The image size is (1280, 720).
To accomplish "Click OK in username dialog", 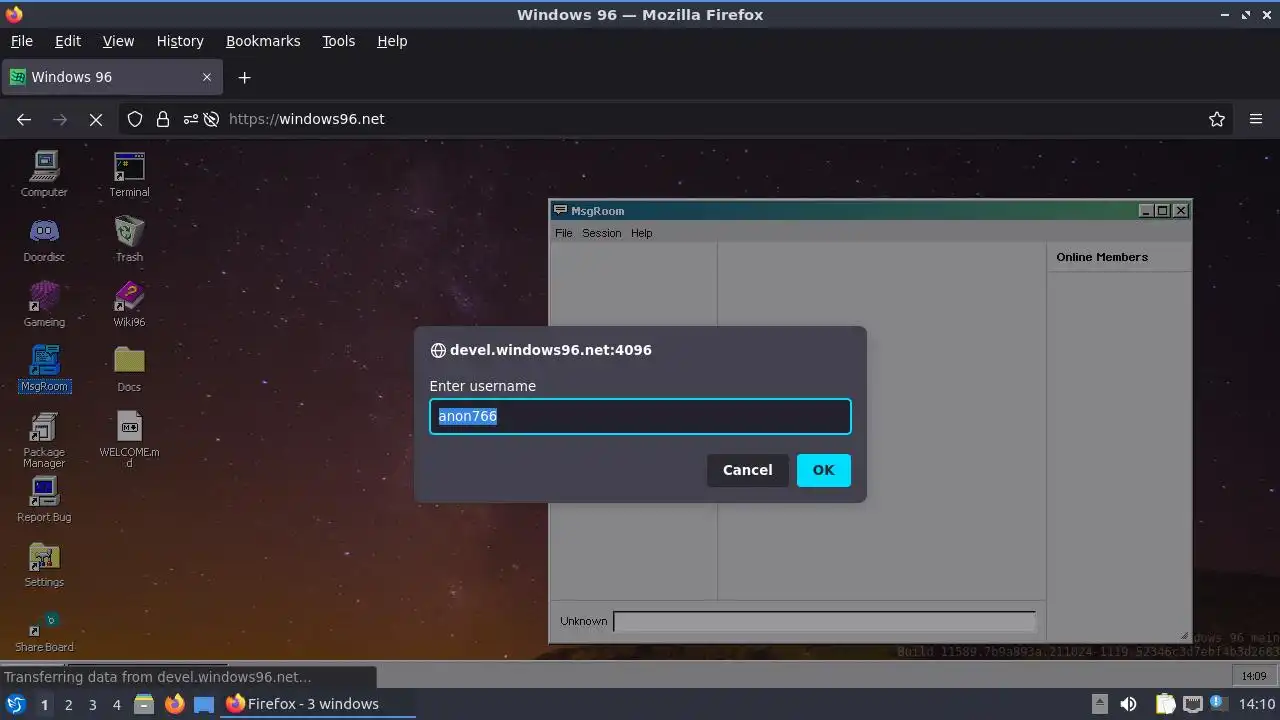I will click(823, 470).
